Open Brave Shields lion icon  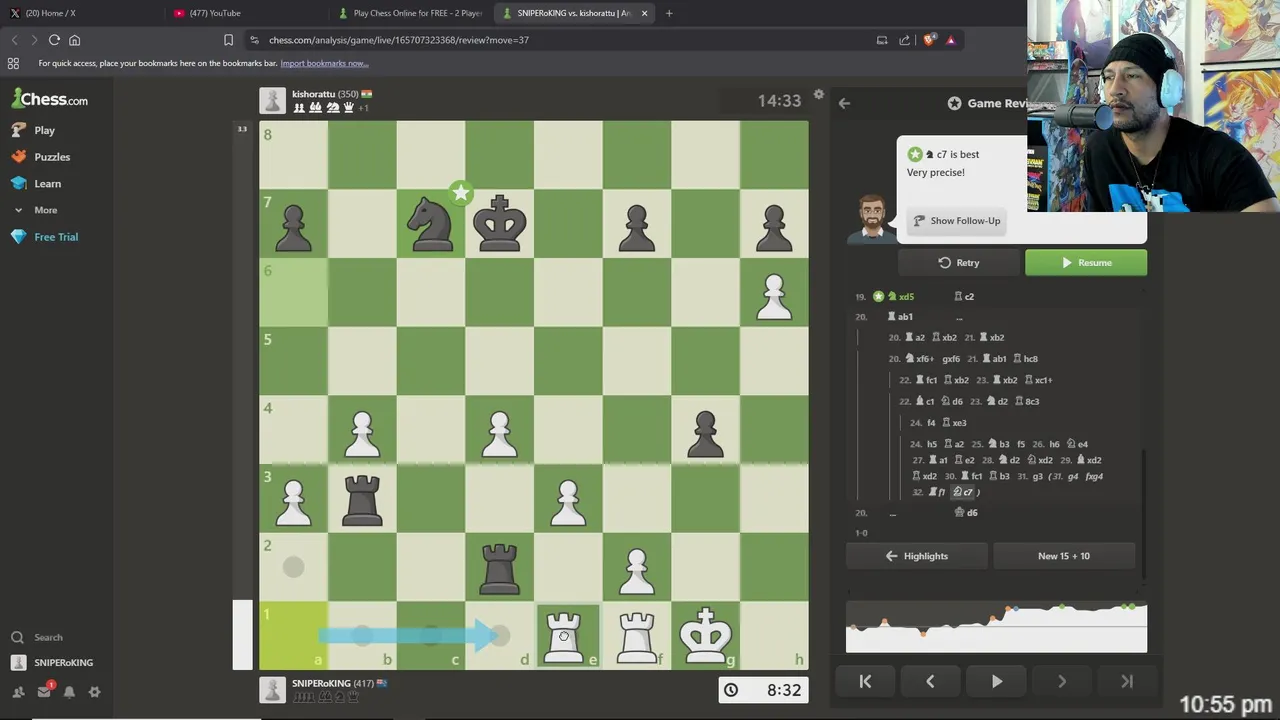[929, 40]
